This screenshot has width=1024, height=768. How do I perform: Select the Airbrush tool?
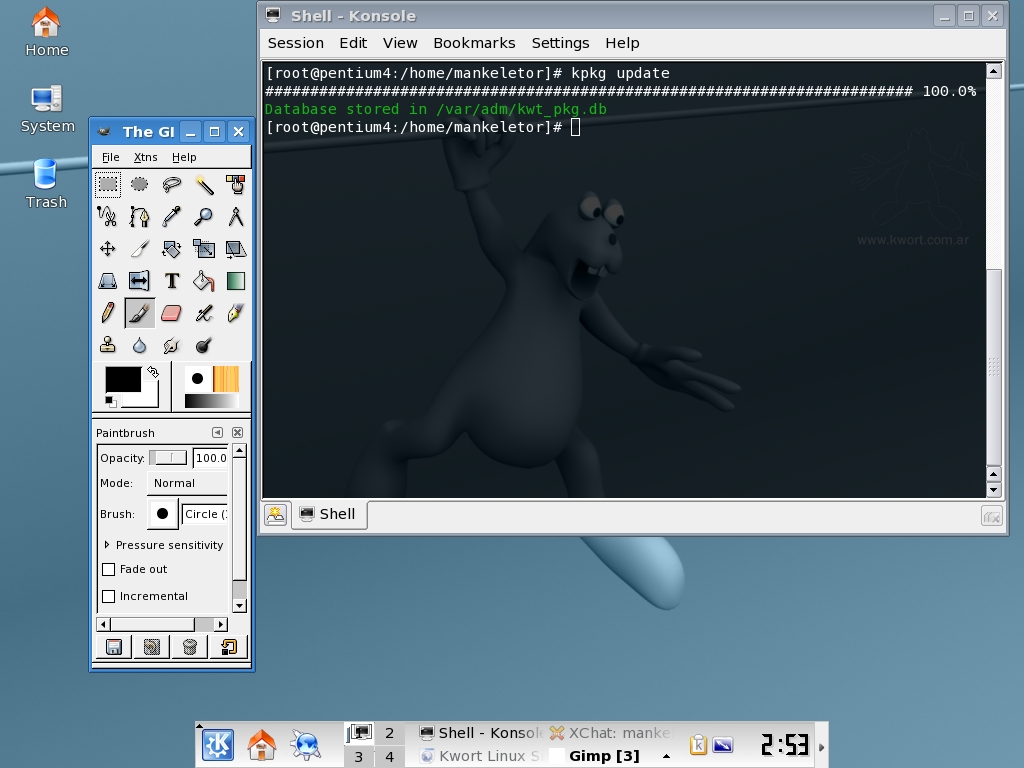tap(204, 313)
